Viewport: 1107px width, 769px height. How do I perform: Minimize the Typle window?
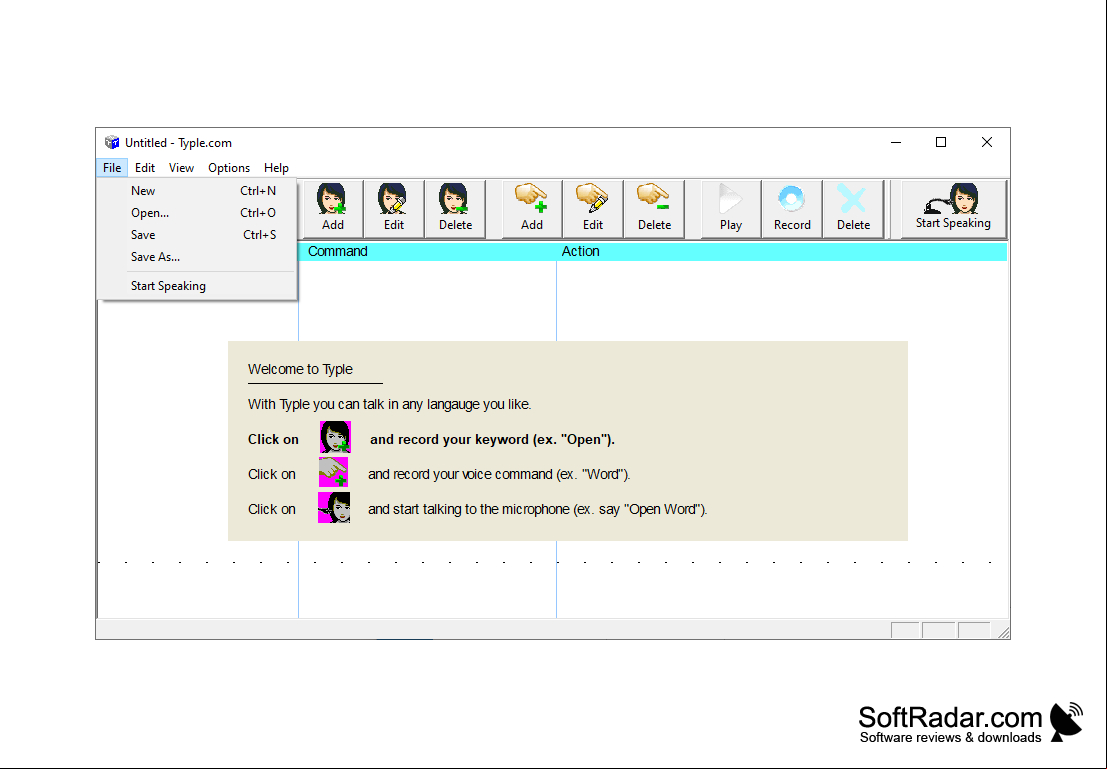896,143
